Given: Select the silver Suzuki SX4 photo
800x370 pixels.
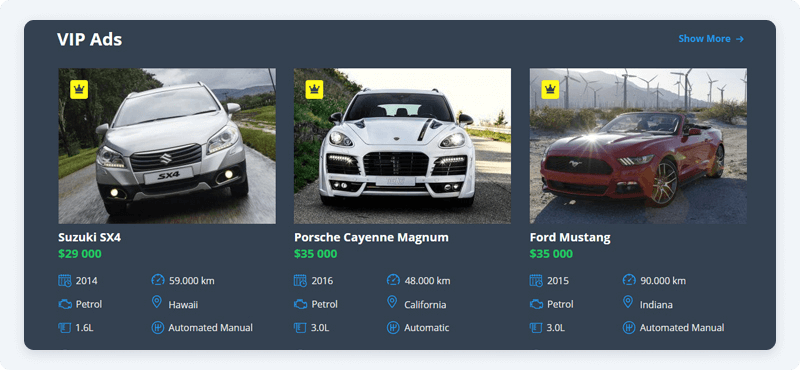Looking at the screenshot, I should click(x=167, y=146).
